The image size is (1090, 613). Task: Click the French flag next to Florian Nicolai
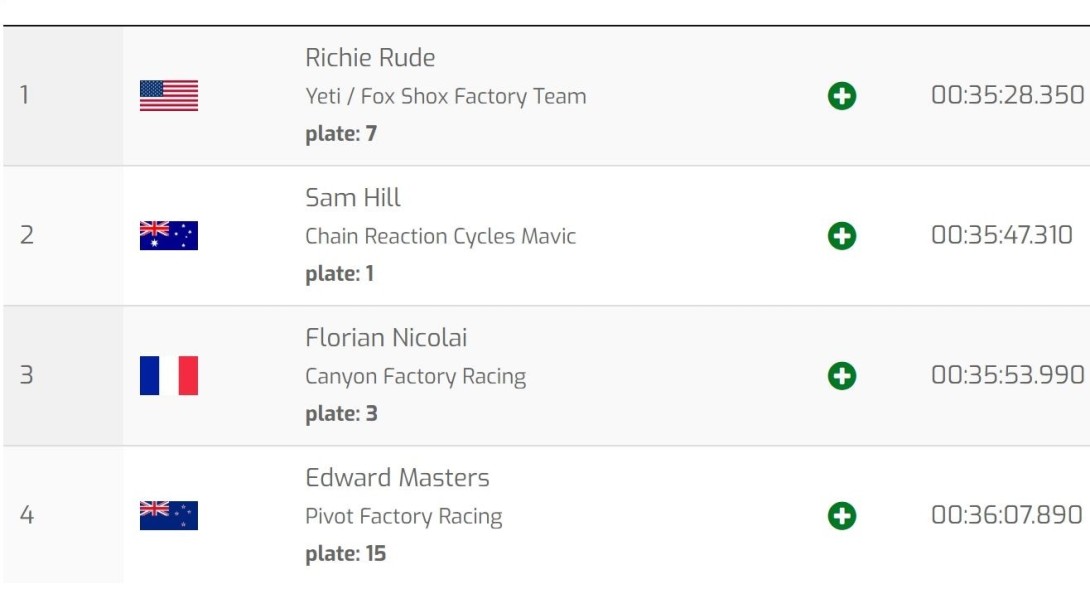(x=169, y=375)
